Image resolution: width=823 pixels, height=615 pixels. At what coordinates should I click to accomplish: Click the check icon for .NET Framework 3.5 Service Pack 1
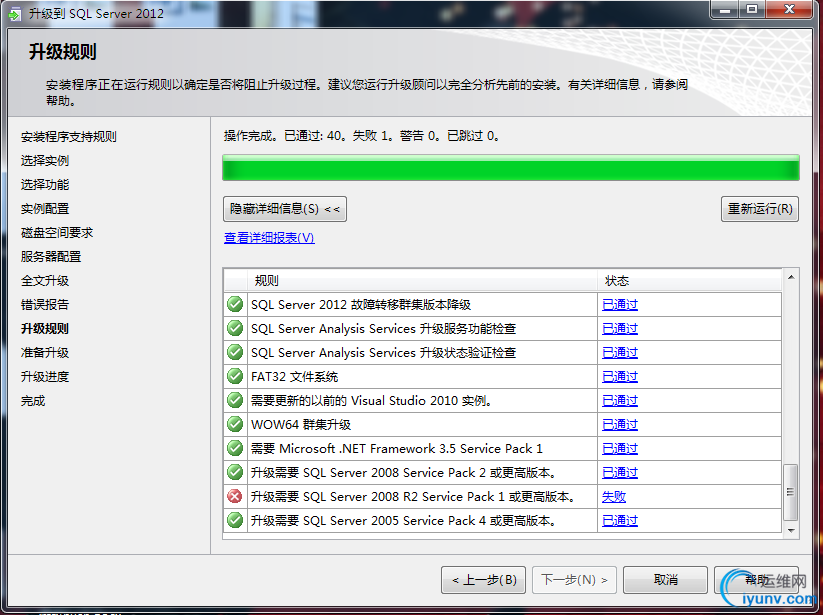pos(235,448)
